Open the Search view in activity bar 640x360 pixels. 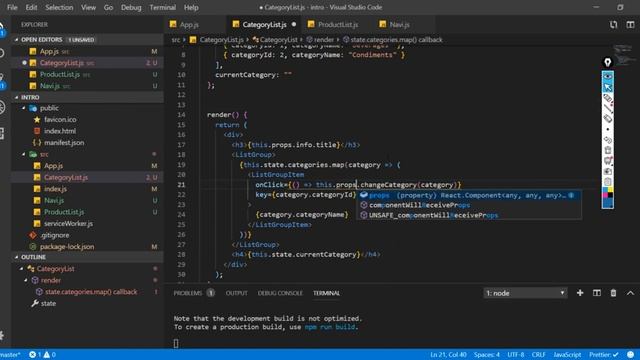pyautogui.click(x=2, y=53)
